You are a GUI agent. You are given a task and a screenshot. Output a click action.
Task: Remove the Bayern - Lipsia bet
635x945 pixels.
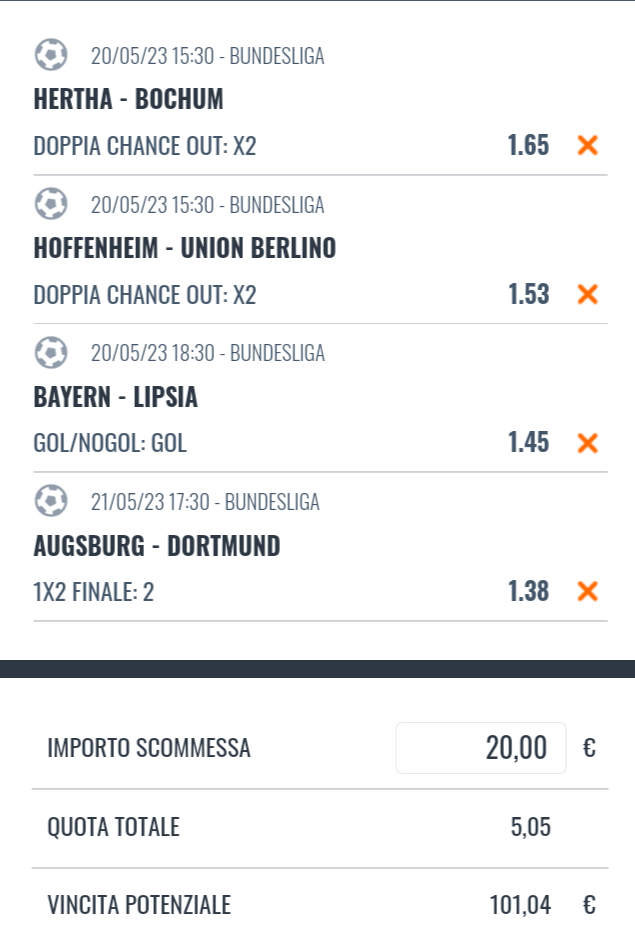coord(588,442)
